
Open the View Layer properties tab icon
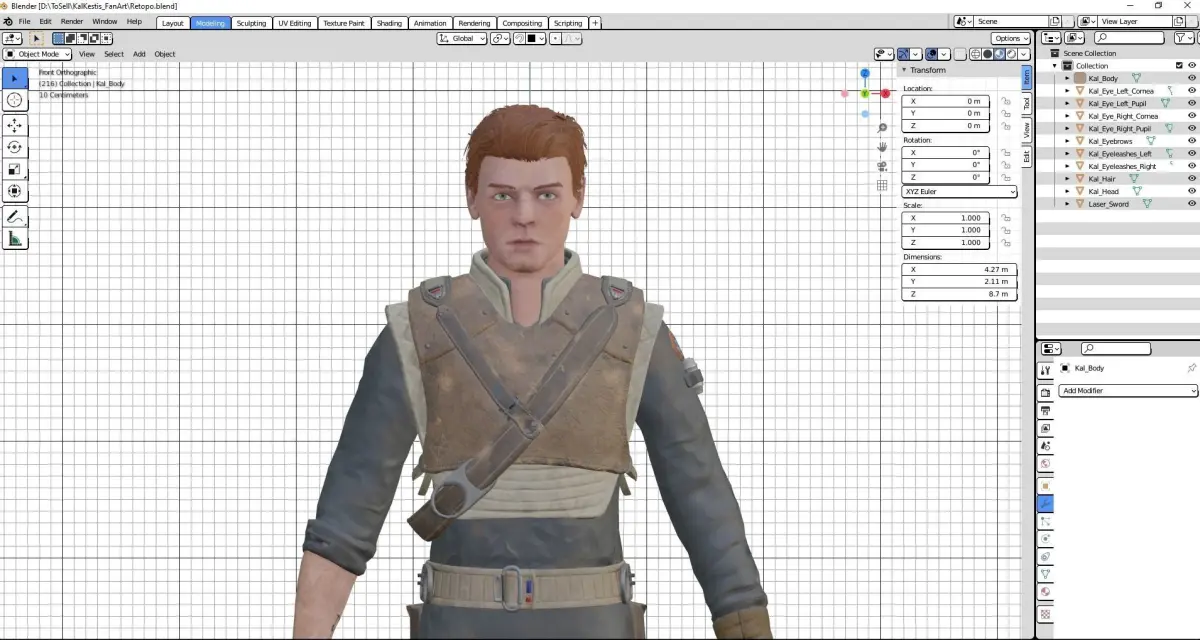(x=1045, y=429)
